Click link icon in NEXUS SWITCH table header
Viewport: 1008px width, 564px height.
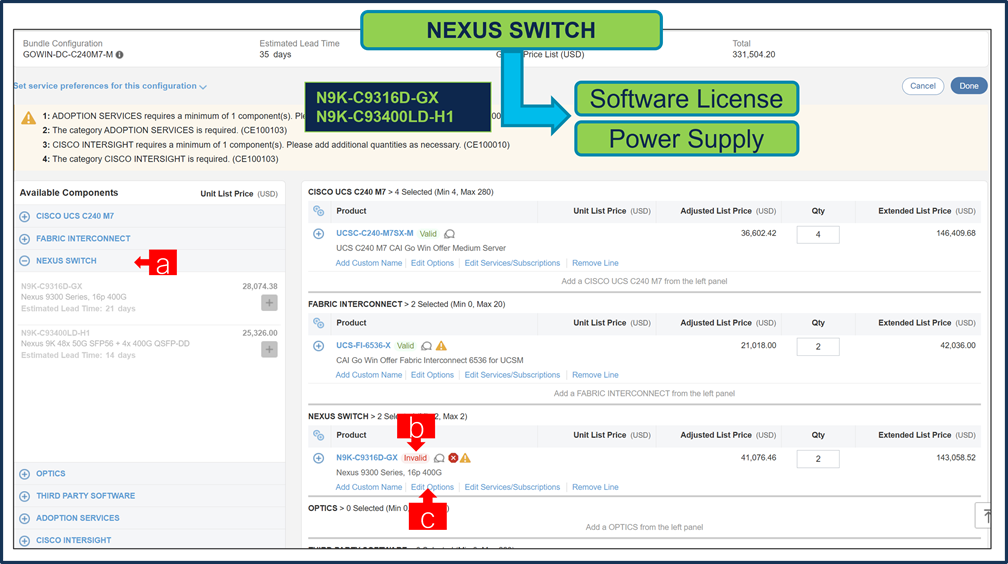318,435
